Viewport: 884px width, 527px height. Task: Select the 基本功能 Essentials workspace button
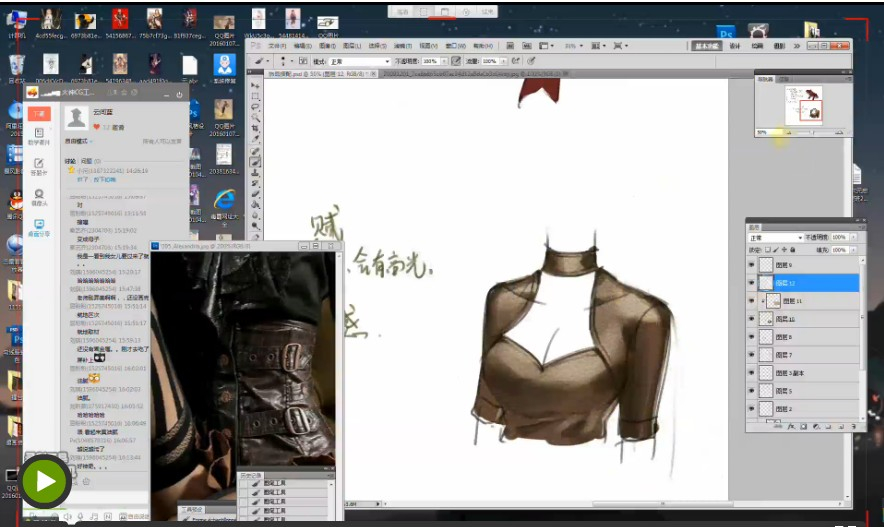(706, 46)
